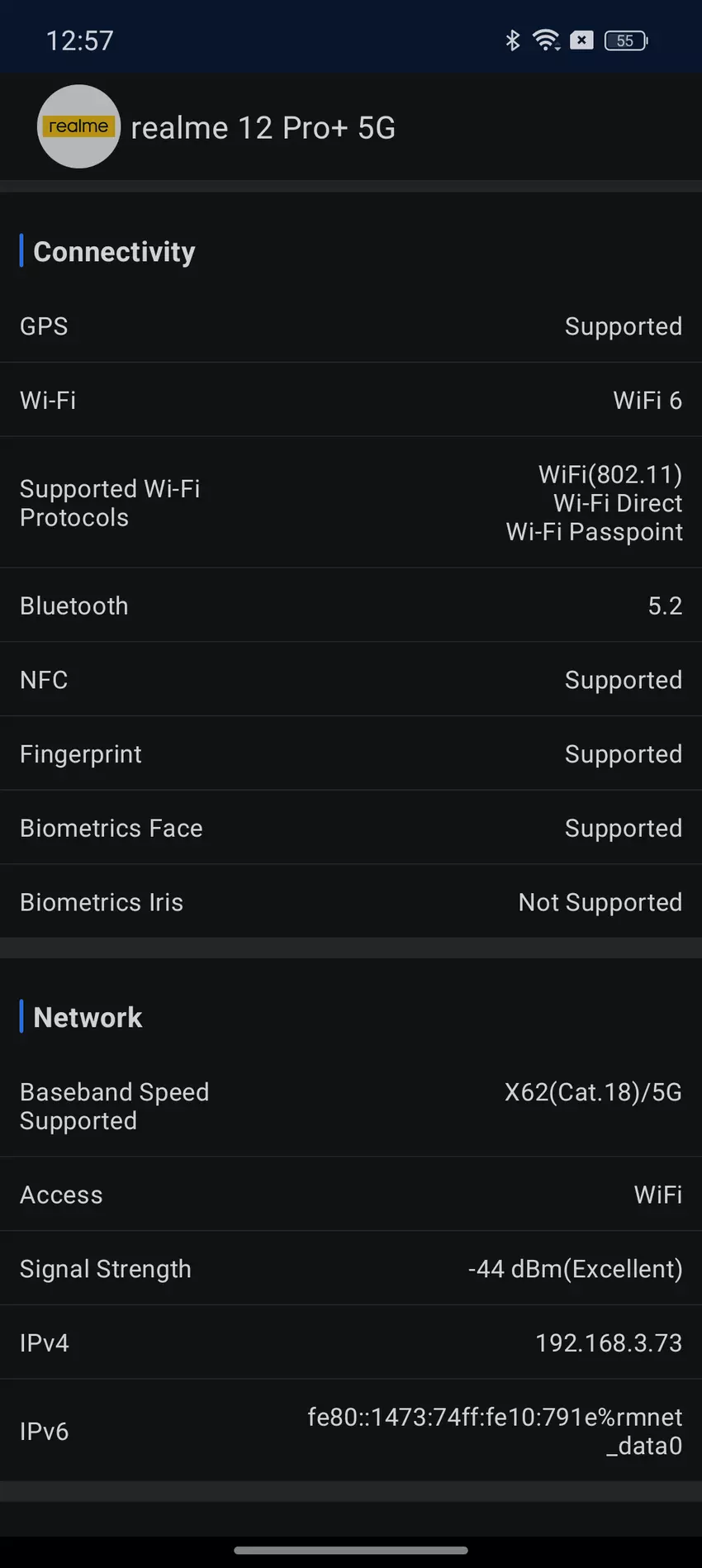Screen dimensions: 702x1568
Task: Tap the NFC Supported row
Action: [351, 679]
